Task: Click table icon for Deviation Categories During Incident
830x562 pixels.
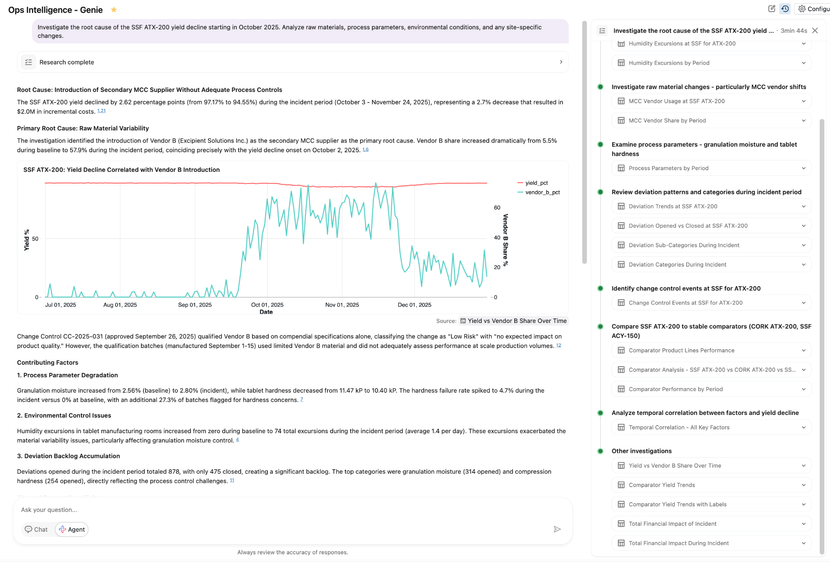Action: coord(621,265)
